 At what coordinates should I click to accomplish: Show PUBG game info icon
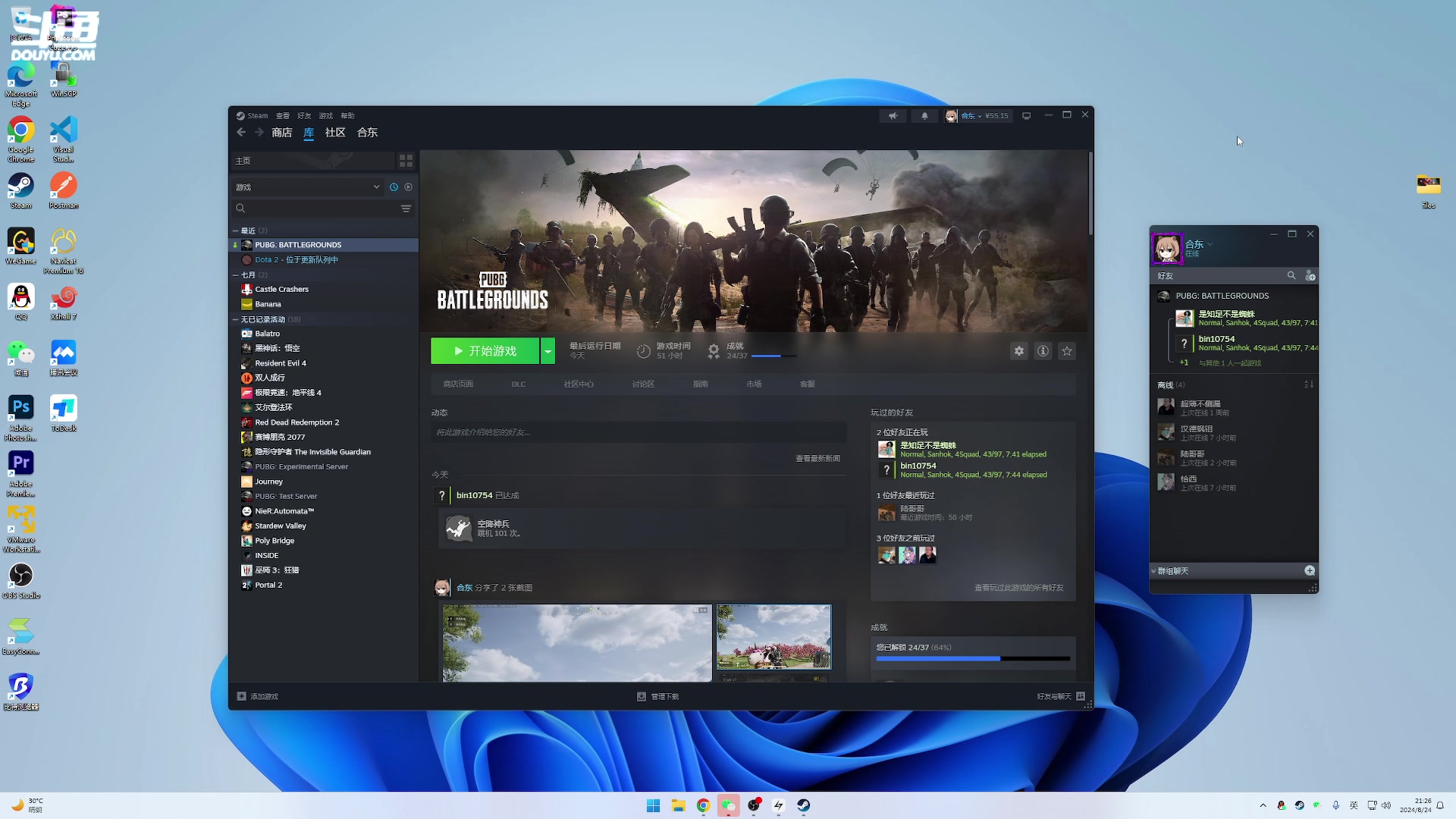[x=1043, y=351]
